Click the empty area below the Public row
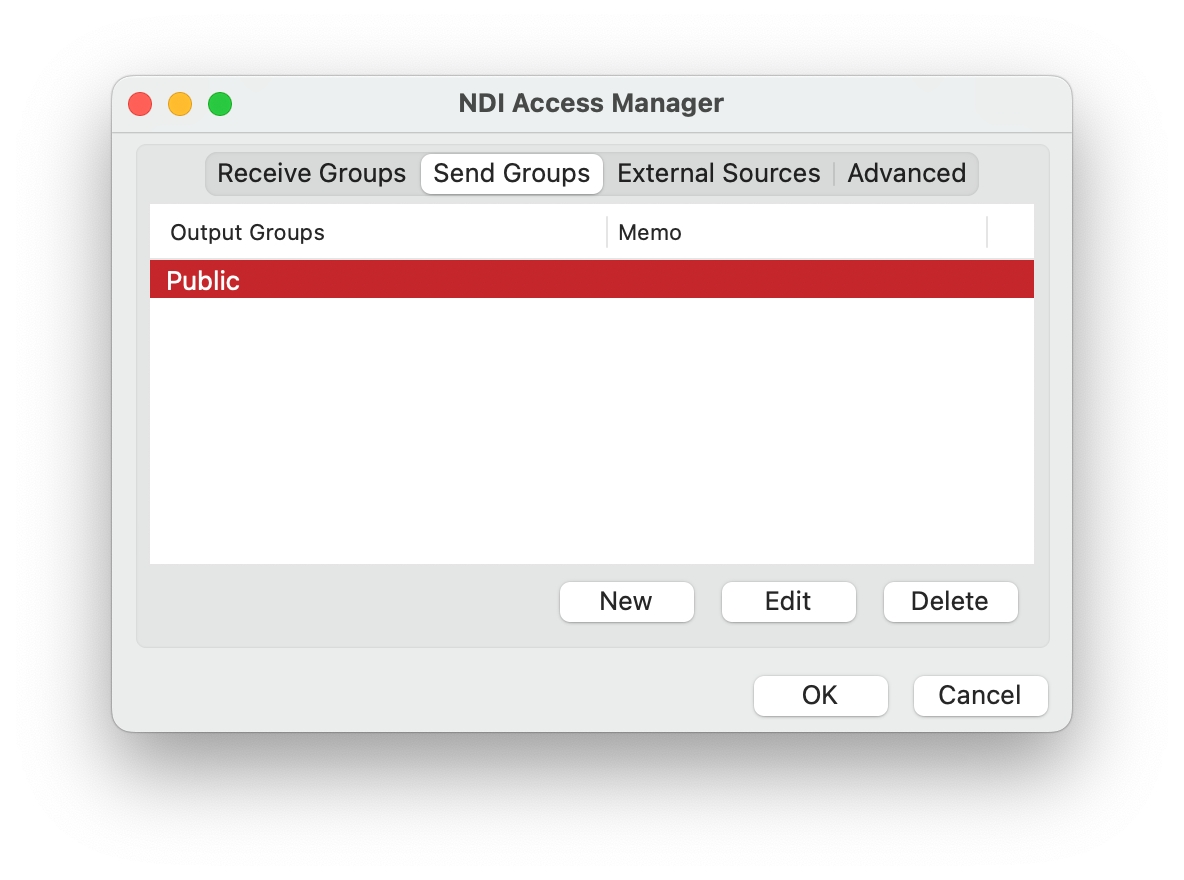1184x880 pixels. [590, 430]
